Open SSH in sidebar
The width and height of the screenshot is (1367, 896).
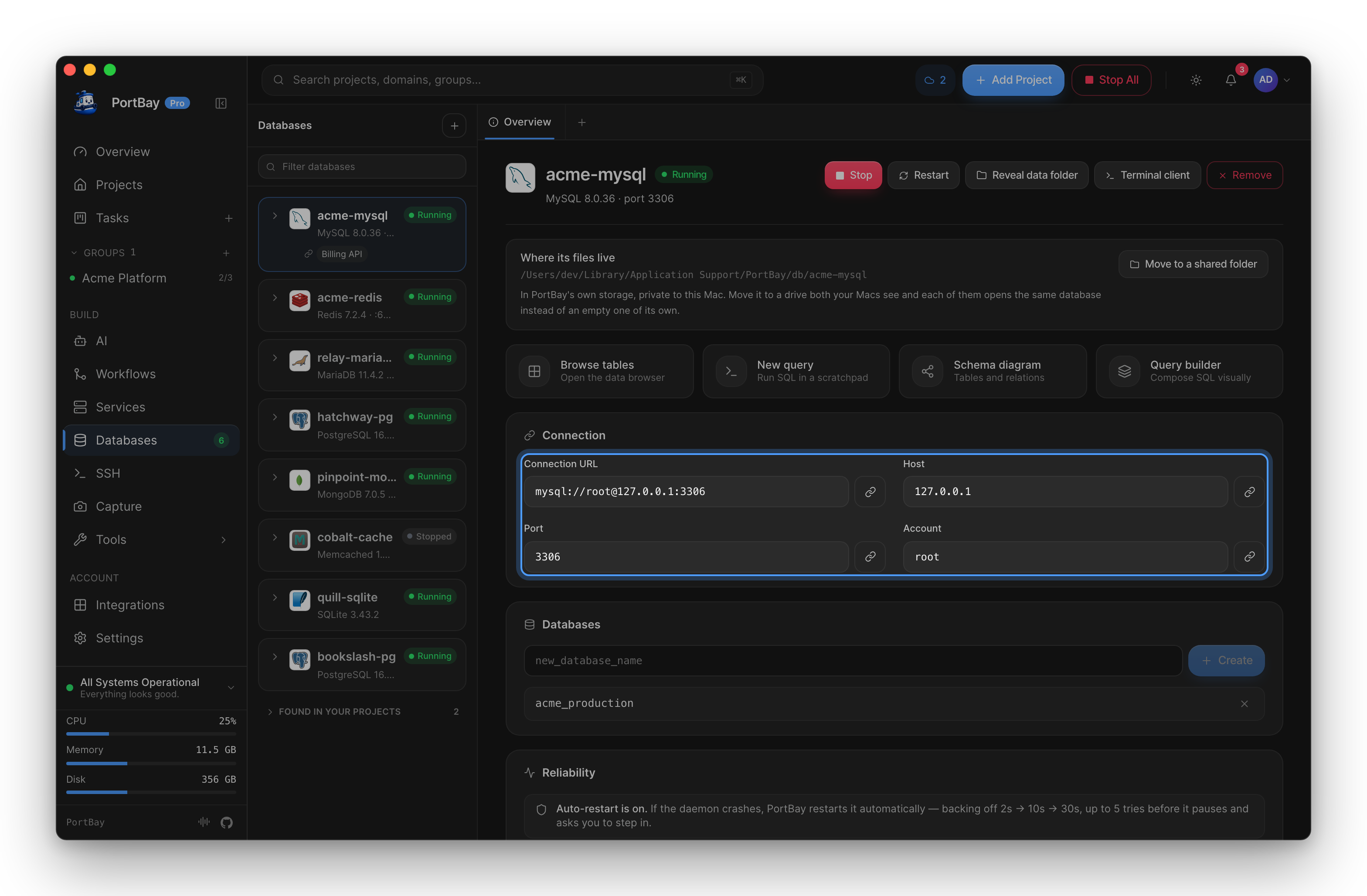(x=151, y=473)
